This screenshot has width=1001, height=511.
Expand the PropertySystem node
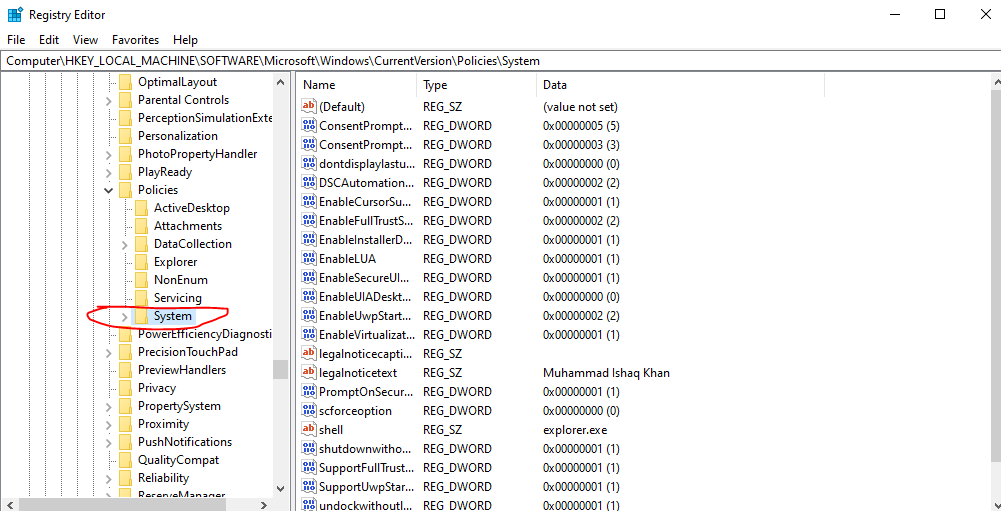coord(109,406)
